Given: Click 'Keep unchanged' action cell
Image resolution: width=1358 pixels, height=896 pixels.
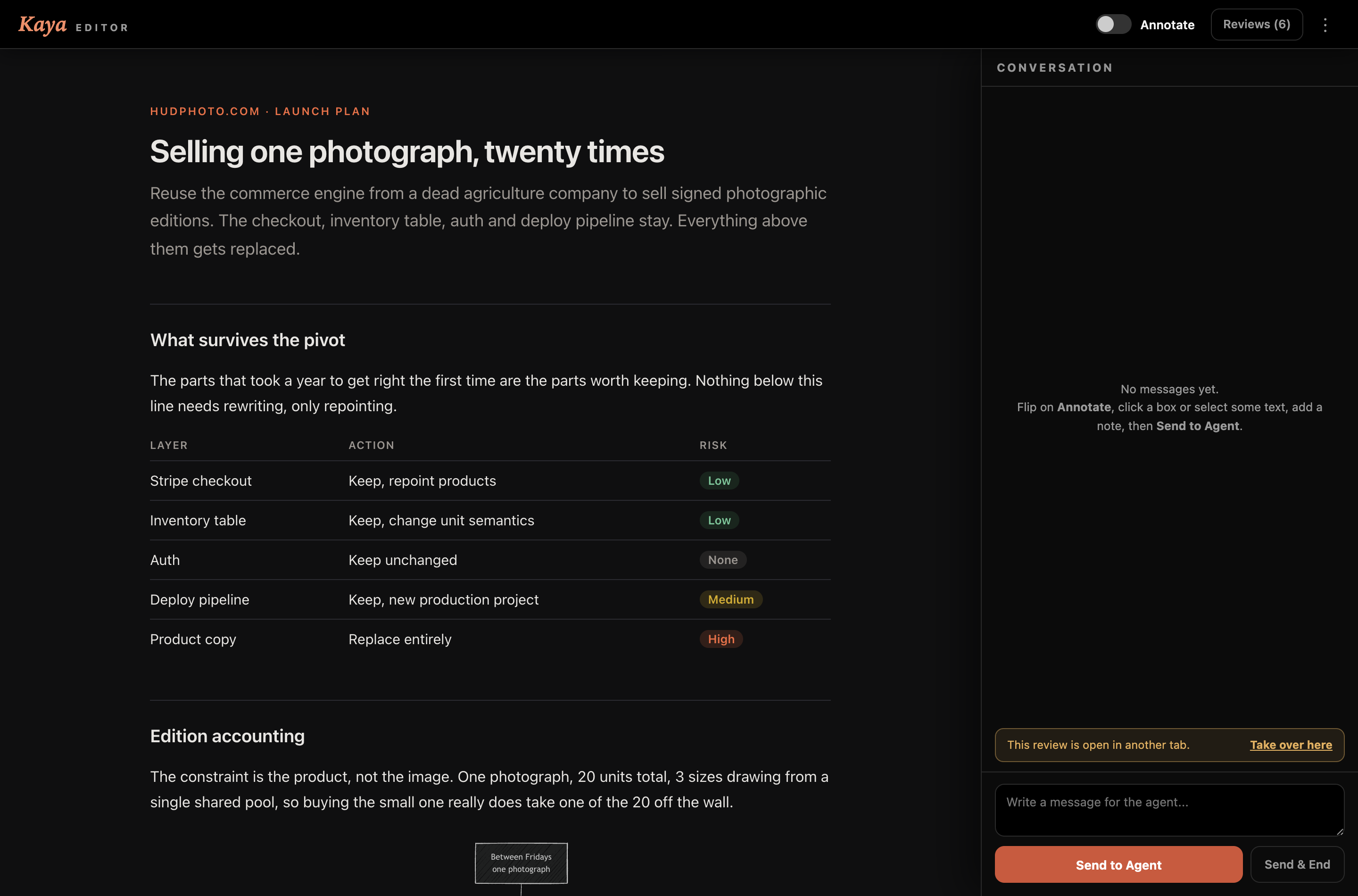Looking at the screenshot, I should point(403,560).
